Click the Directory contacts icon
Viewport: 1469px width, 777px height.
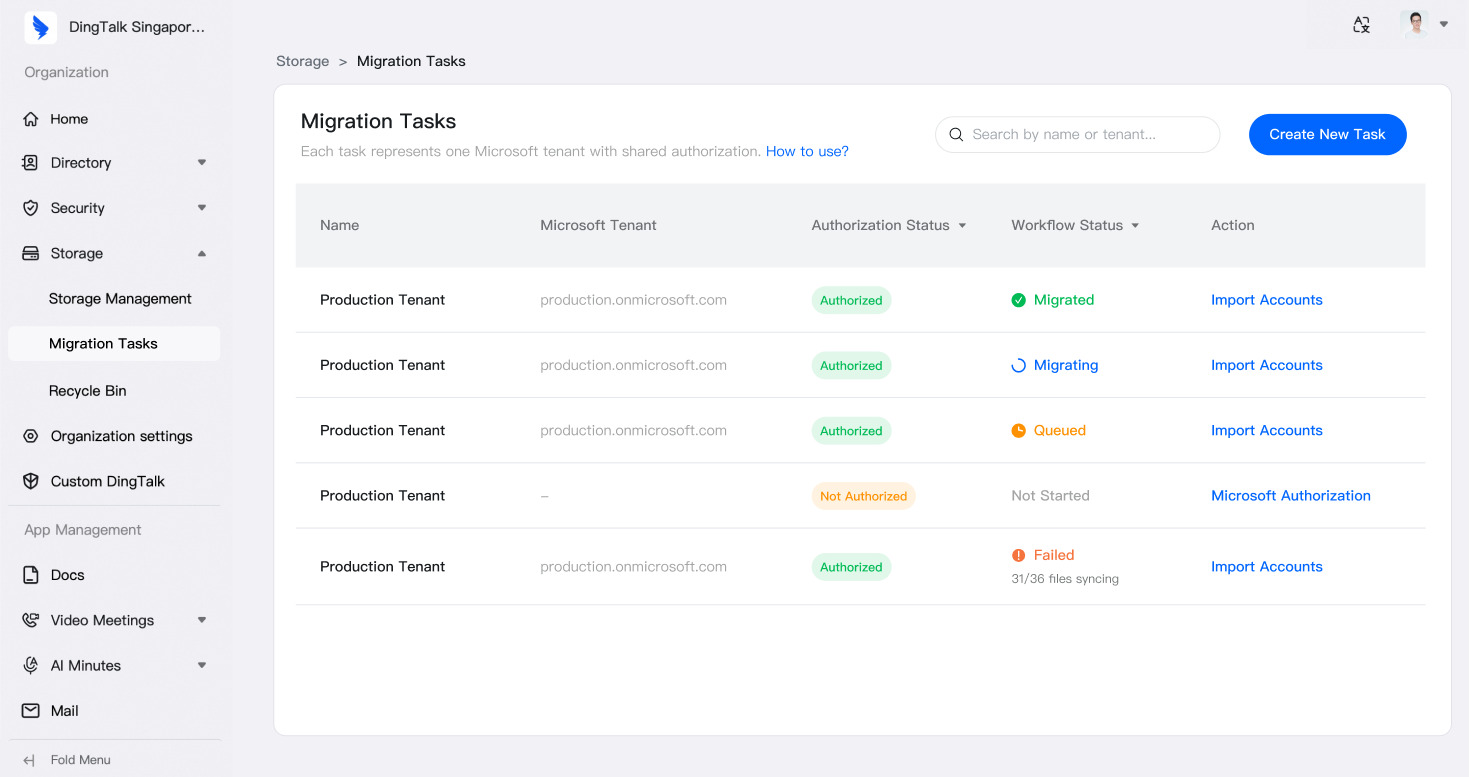[31, 163]
